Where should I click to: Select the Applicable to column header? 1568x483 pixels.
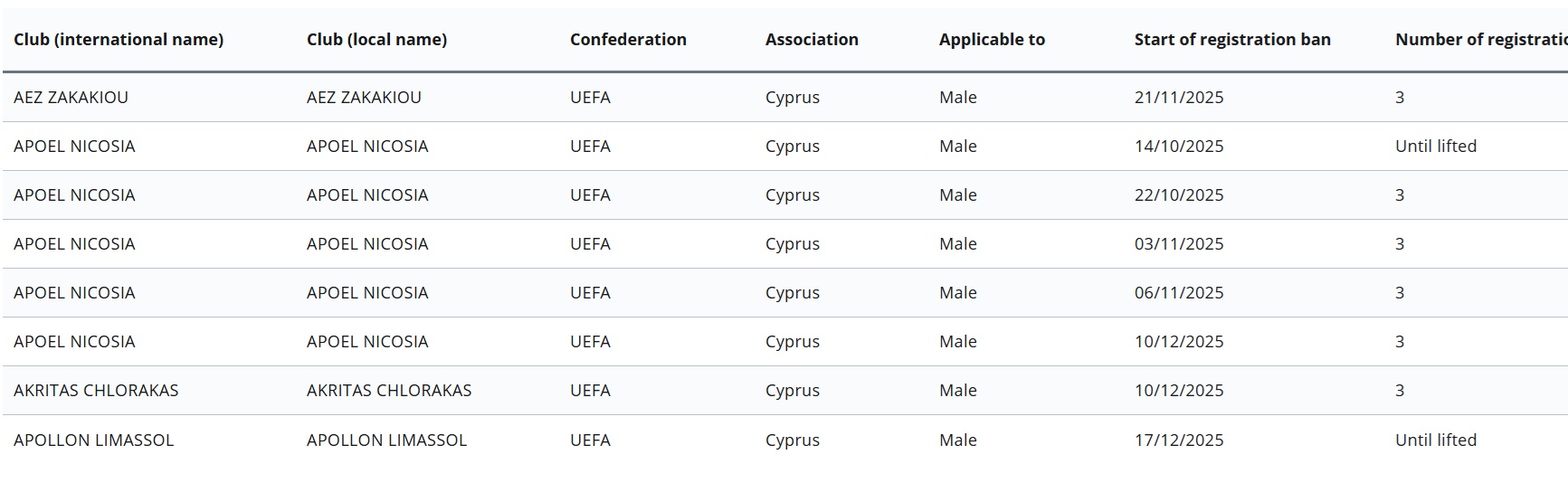tap(992, 40)
